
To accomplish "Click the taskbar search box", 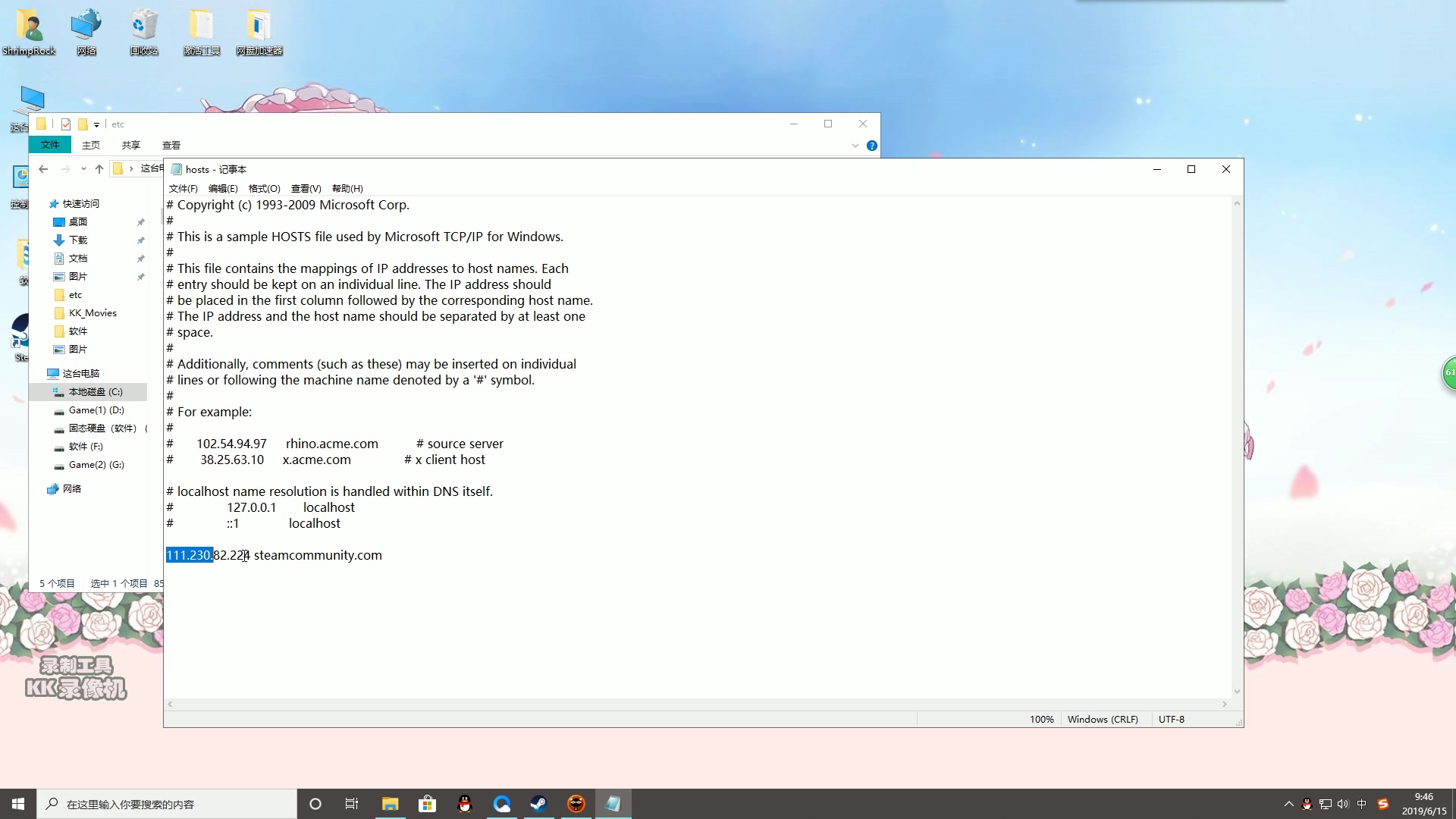I will point(167,804).
